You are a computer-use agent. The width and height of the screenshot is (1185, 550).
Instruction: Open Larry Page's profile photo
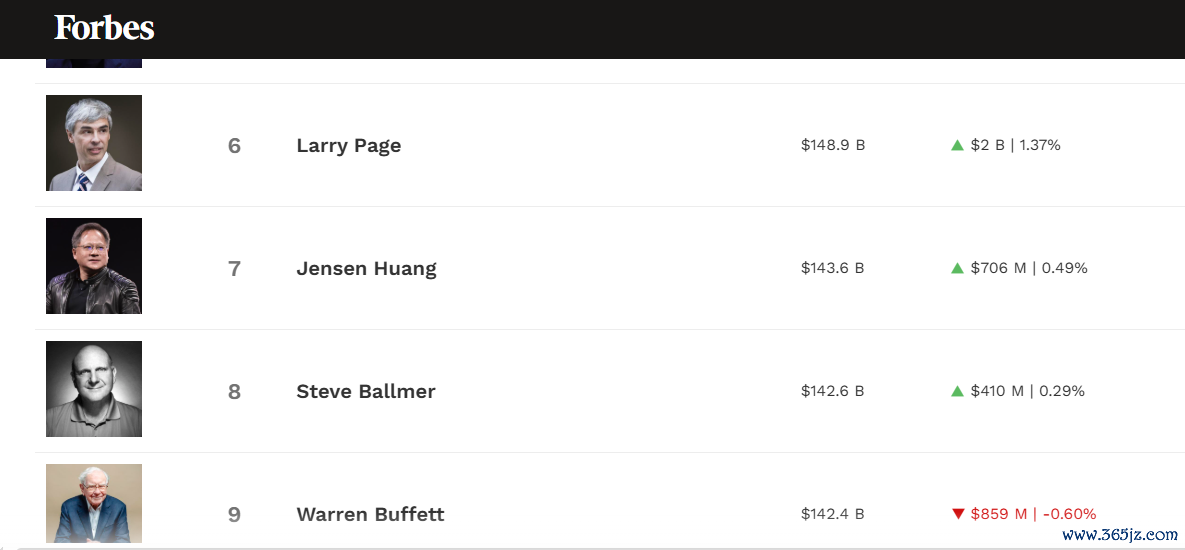tap(94, 143)
